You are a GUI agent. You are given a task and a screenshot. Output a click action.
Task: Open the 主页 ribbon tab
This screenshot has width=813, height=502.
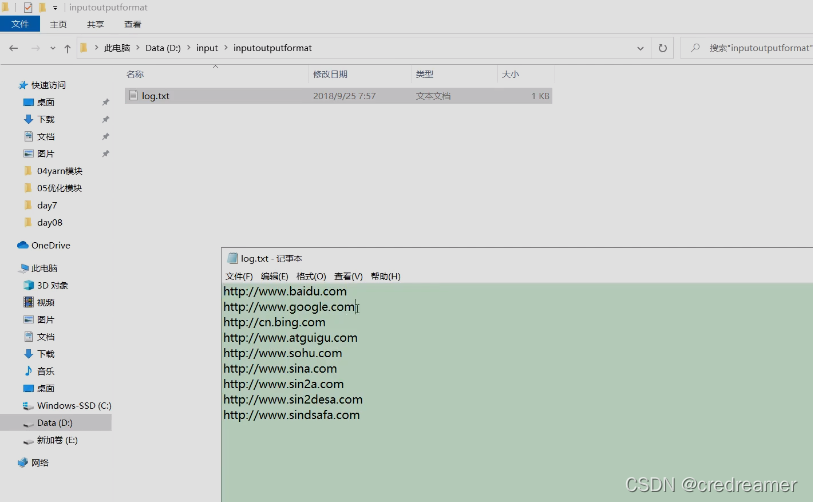pyautogui.click(x=58, y=24)
